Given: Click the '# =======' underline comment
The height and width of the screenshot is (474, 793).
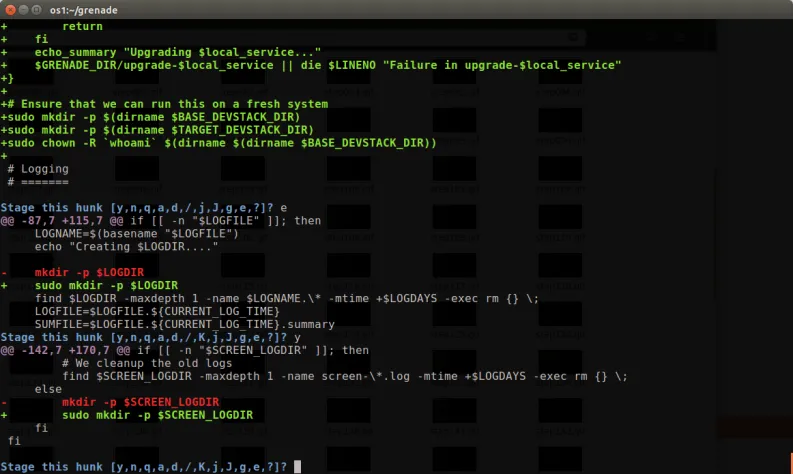Looking at the screenshot, I should (x=38, y=182).
